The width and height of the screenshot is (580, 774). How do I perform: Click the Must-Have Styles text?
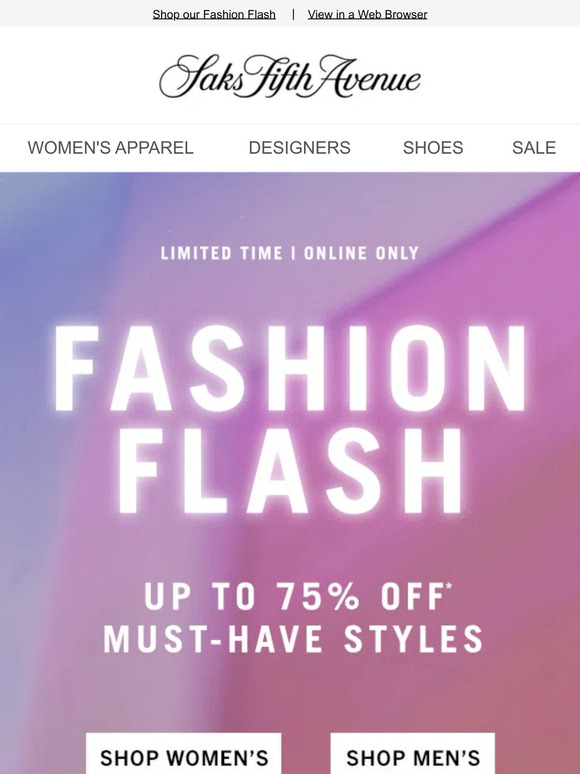[293, 639]
